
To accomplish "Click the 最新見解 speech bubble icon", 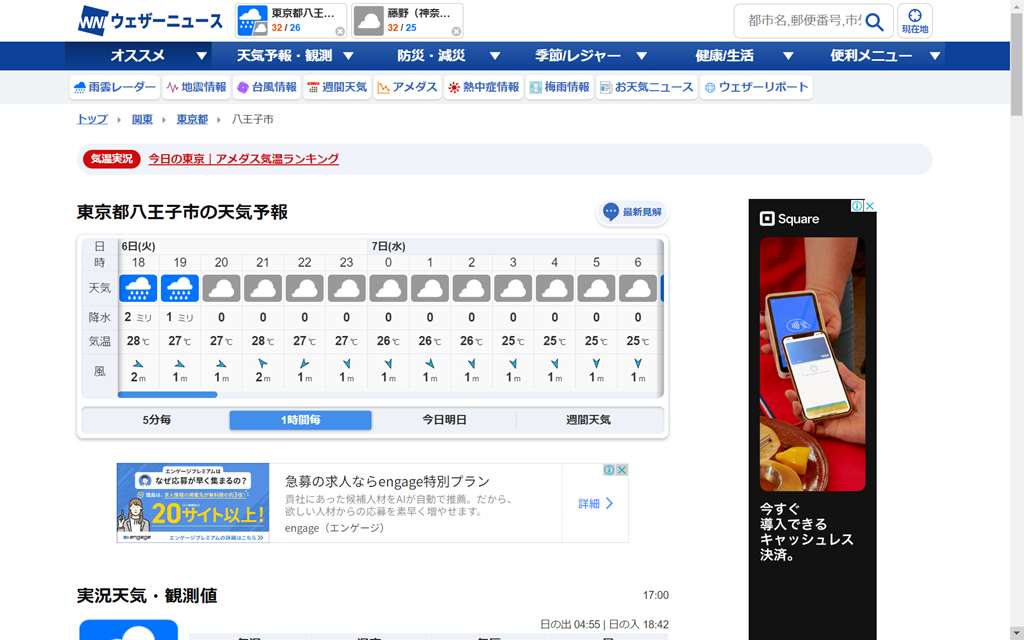I will 611,212.
